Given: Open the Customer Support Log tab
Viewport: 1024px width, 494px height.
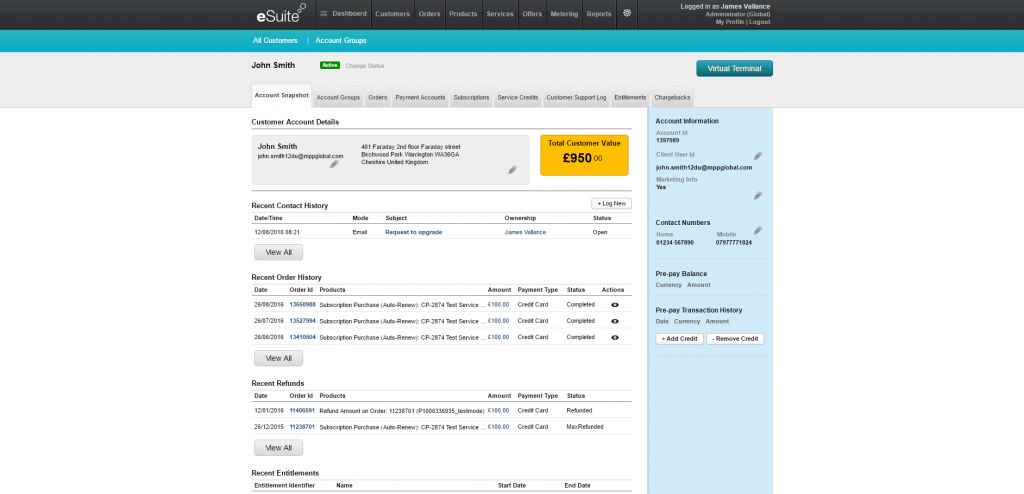Looking at the screenshot, I should pyautogui.click(x=576, y=98).
